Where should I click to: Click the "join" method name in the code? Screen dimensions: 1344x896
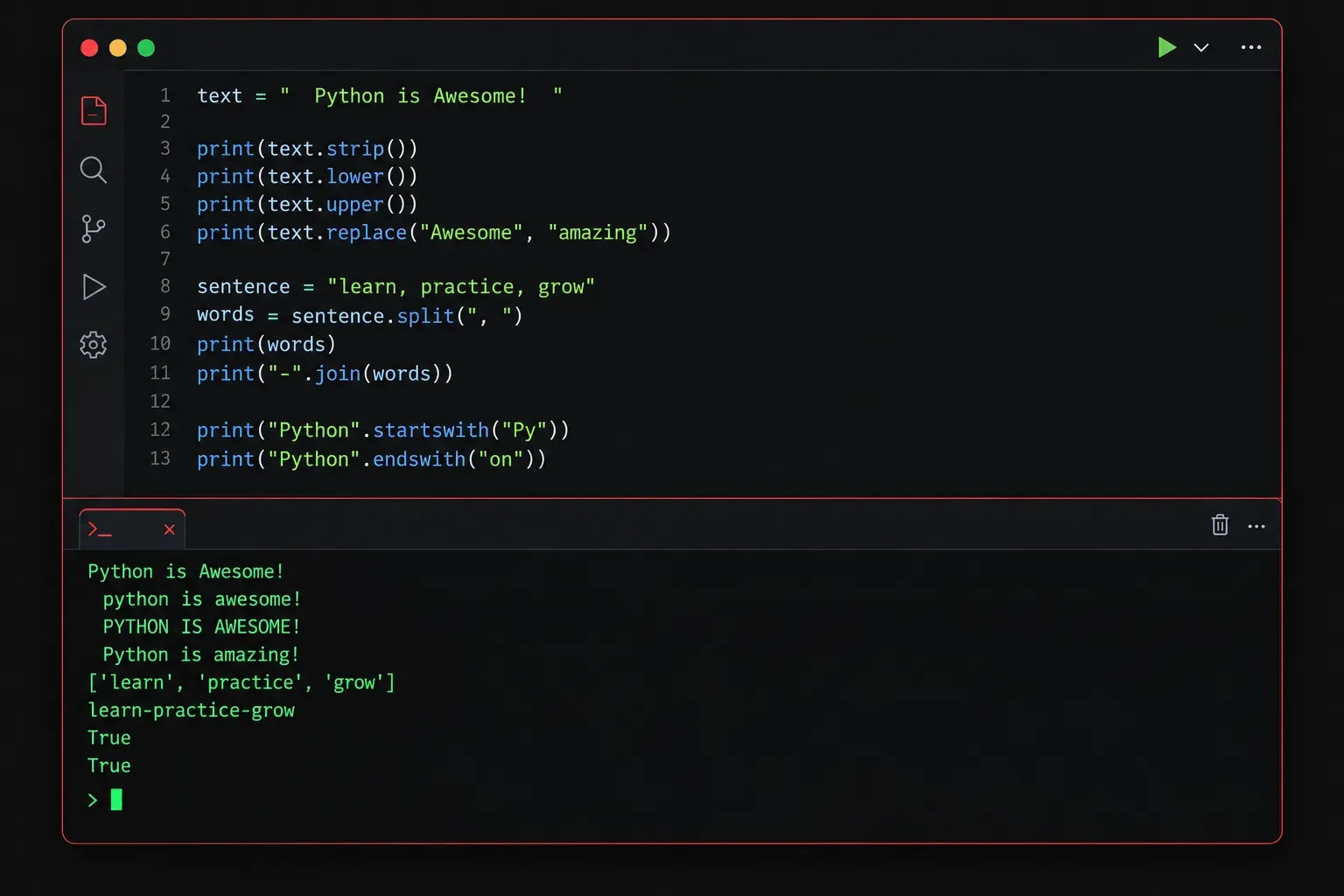[x=338, y=374]
